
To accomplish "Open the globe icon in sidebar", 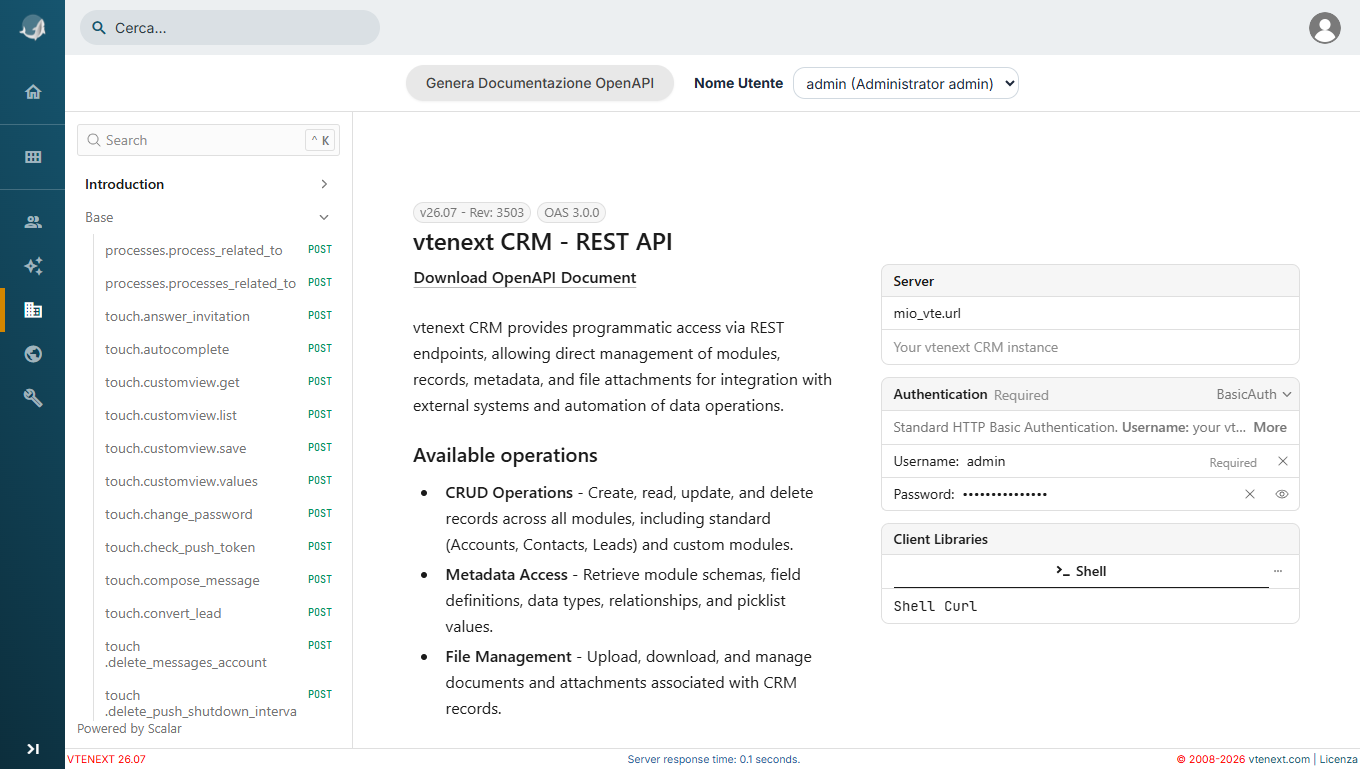I will coord(33,354).
